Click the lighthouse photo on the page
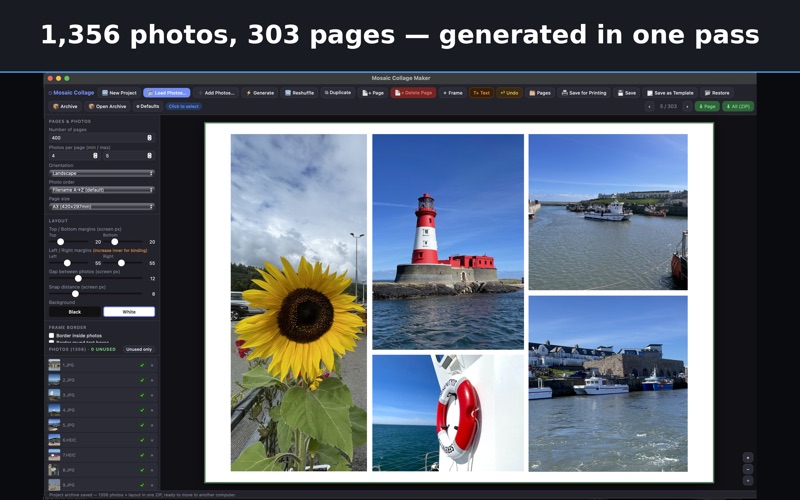Image resolution: width=800 pixels, height=500 pixels. pos(448,242)
